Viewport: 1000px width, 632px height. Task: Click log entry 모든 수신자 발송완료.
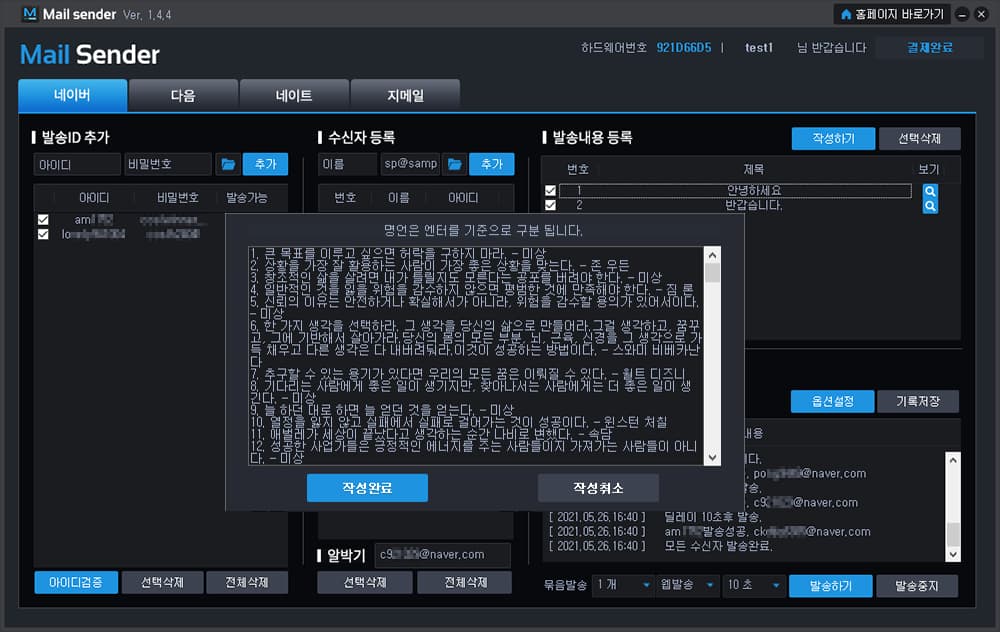click(x=718, y=546)
